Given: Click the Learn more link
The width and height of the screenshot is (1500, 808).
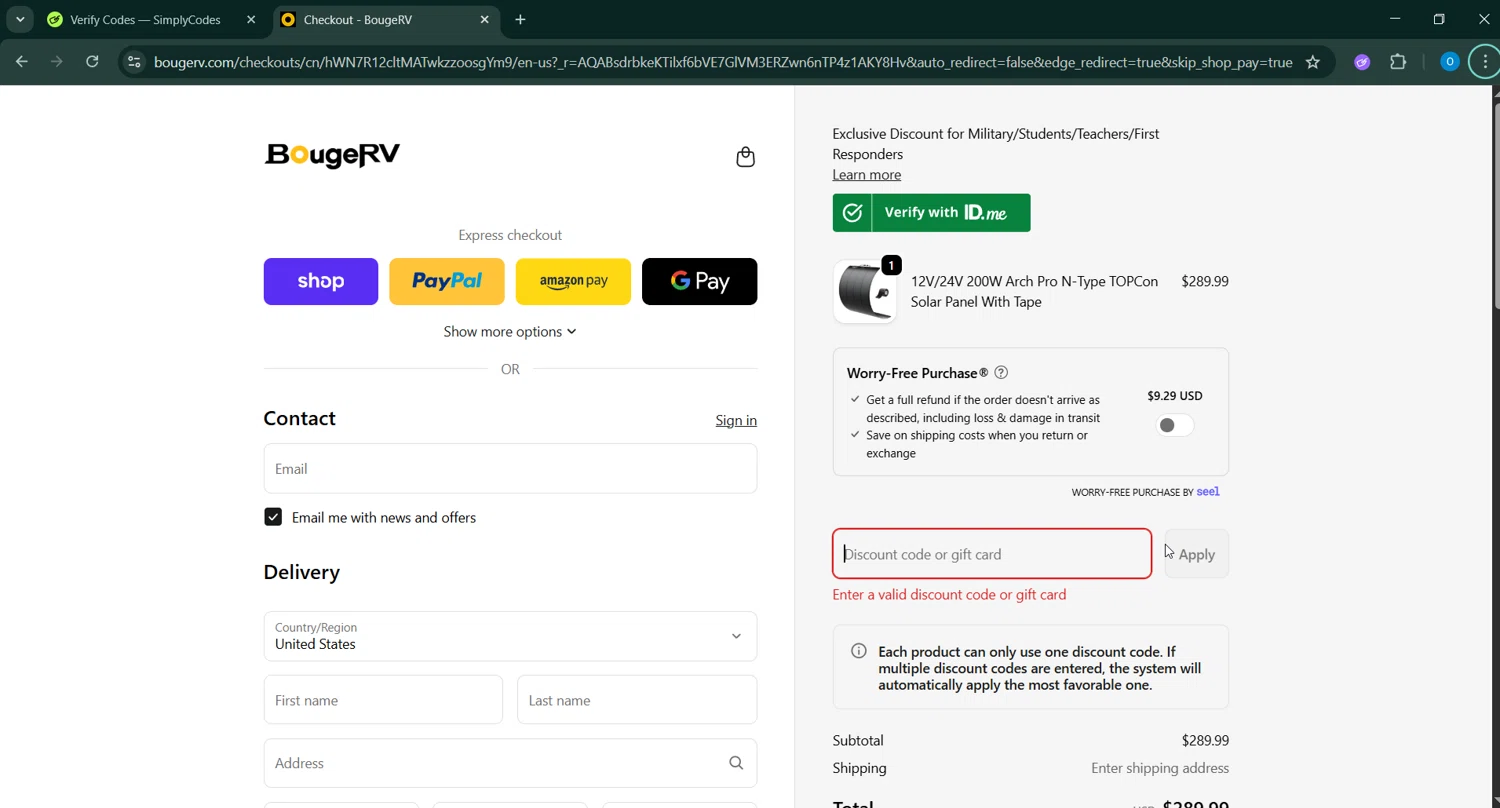Looking at the screenshot, I should pyautogui.click(x=867, y=175).
